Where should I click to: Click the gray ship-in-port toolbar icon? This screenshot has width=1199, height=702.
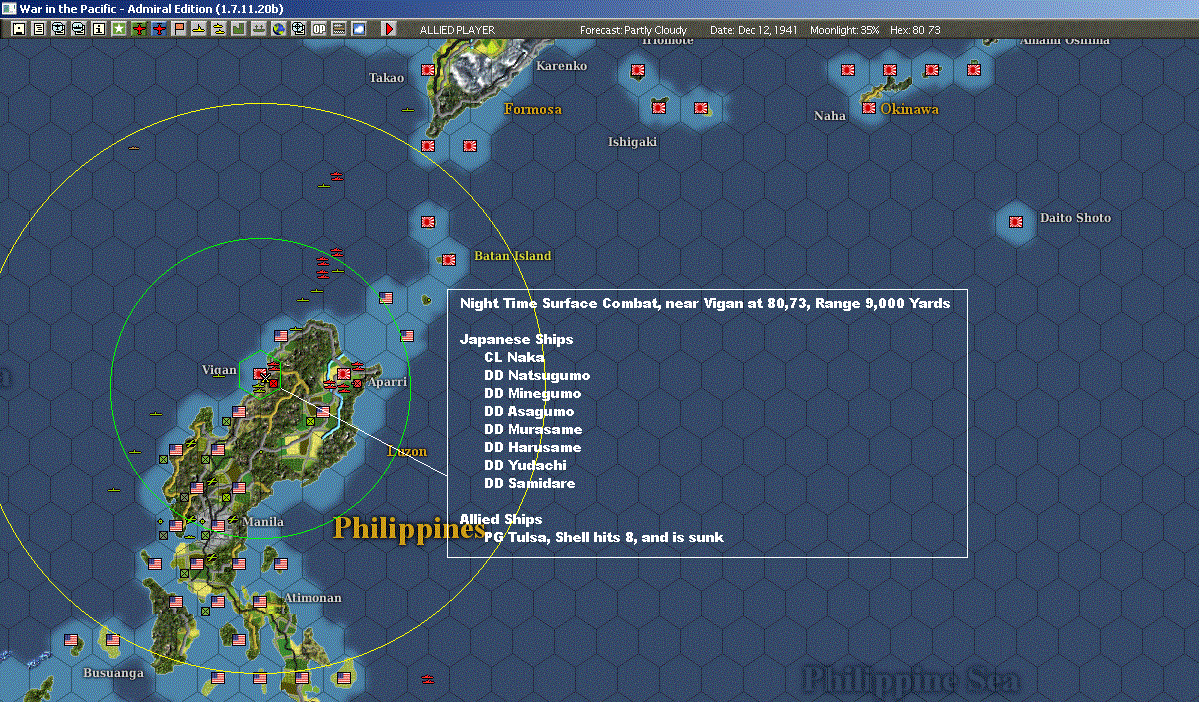pos(258,29)
